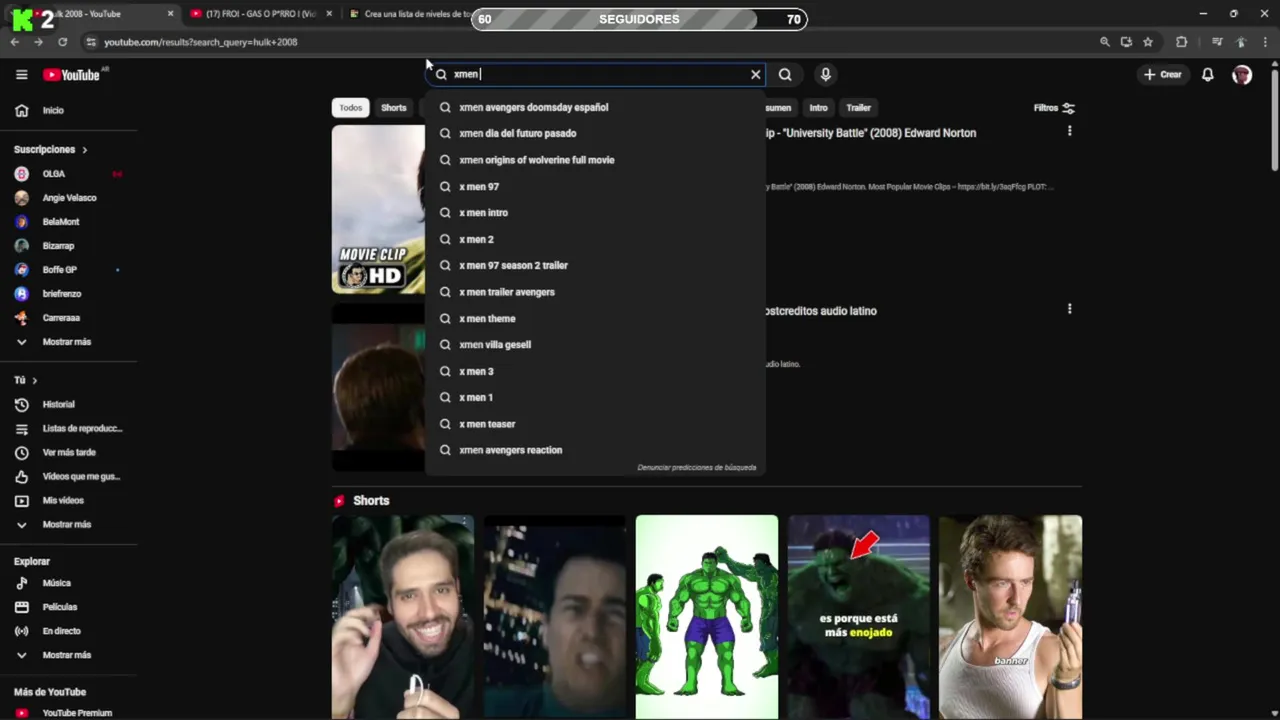This screenshot has height=720, width=1280.
Task: Click in the YouTube search input field
Action: [598, 74]
